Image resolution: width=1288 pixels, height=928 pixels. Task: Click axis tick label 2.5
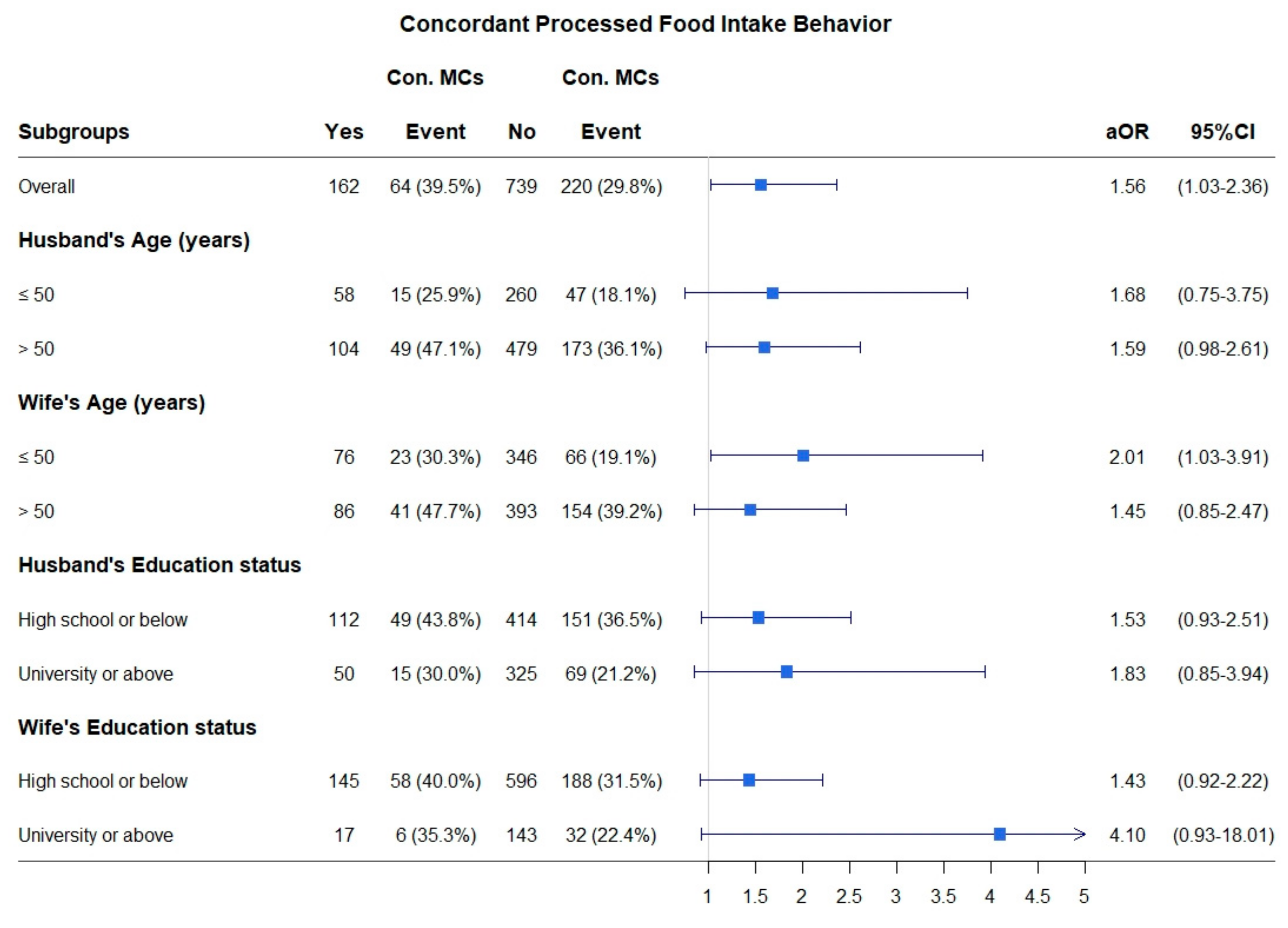click(x=848, y=897)
